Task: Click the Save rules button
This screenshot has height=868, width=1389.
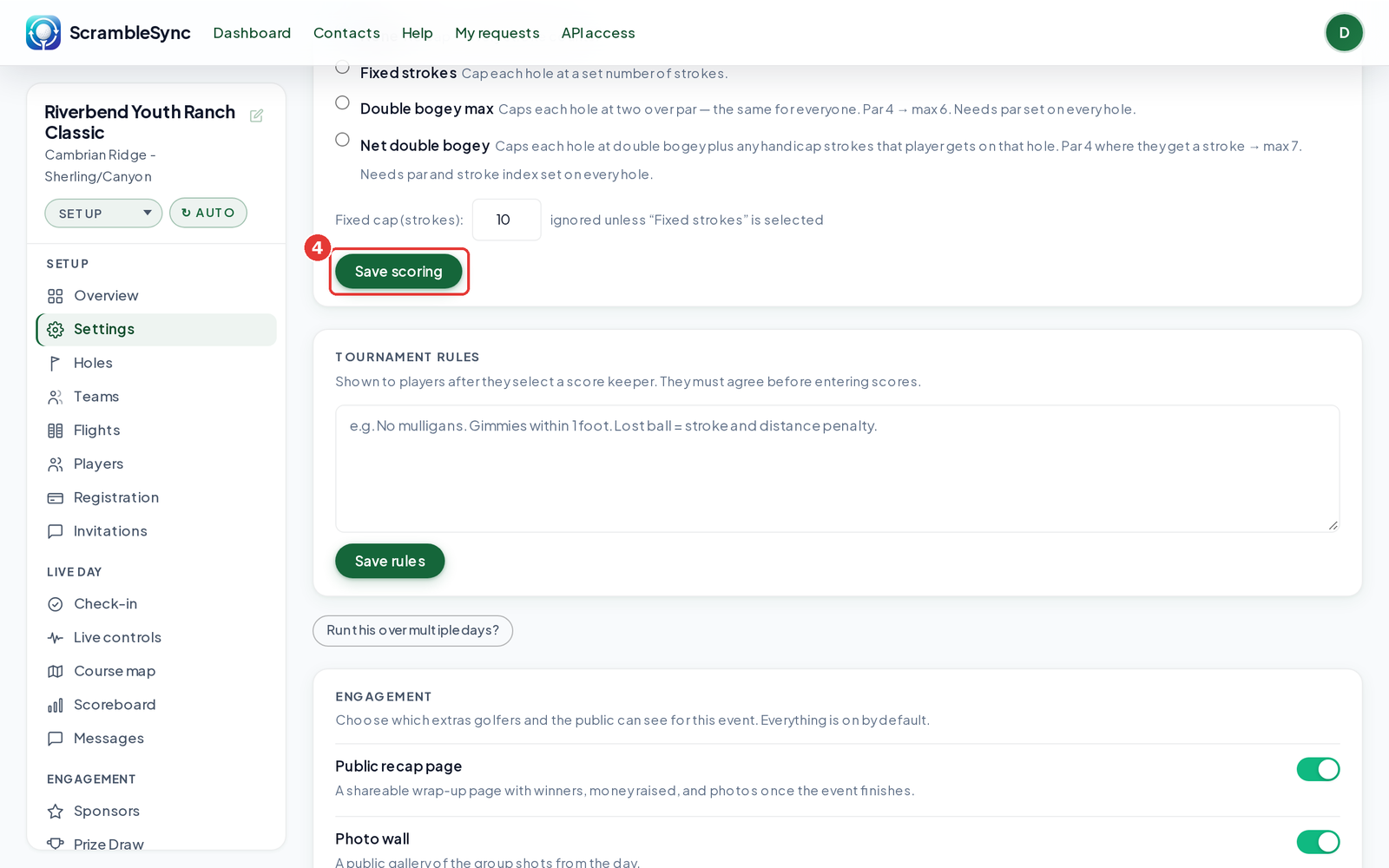Action: pos(390,562)
